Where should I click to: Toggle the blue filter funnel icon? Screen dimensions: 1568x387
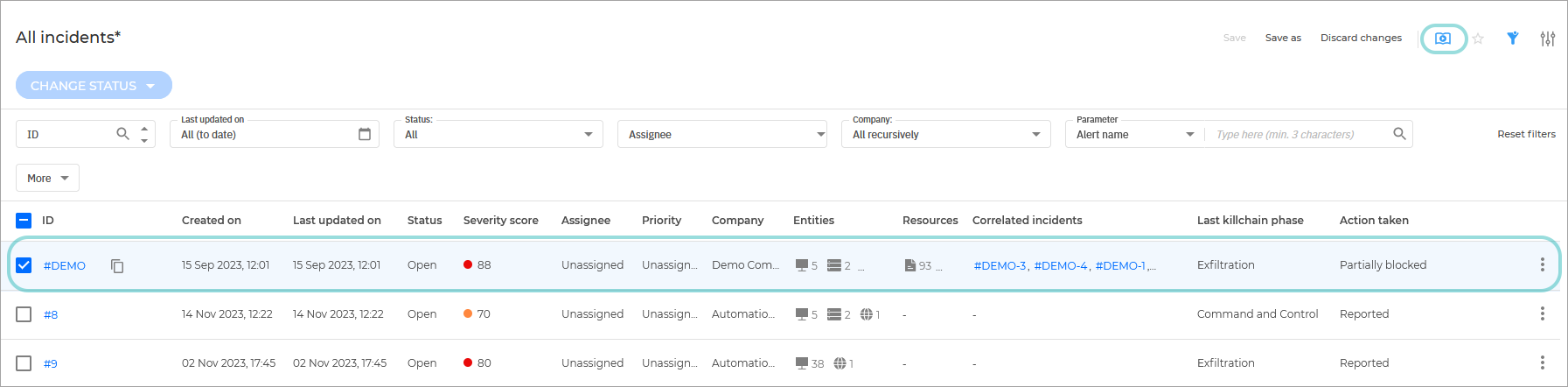1513,38
